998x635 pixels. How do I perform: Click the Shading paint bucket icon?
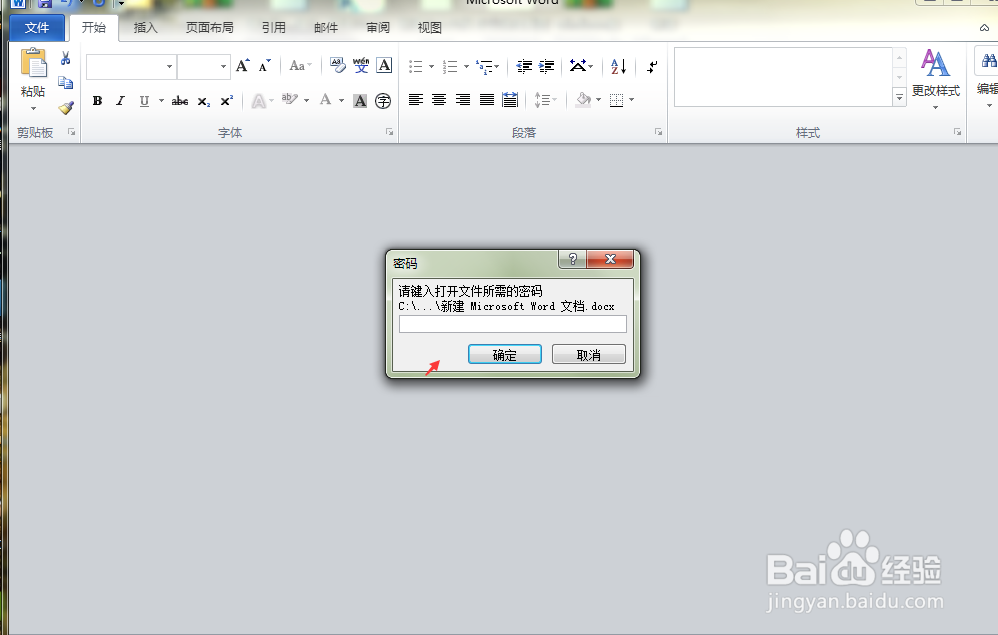583,99
